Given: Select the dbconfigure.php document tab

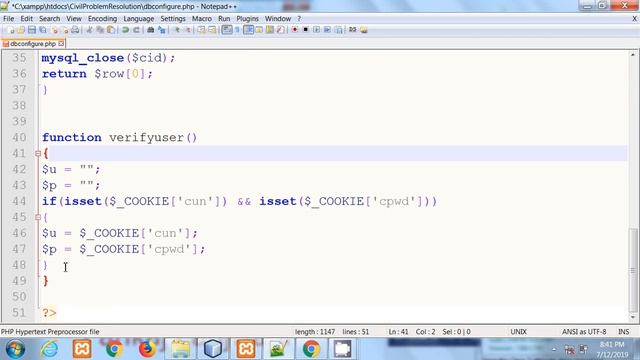Looking at the screenshot, I should (x=33, y=43).
